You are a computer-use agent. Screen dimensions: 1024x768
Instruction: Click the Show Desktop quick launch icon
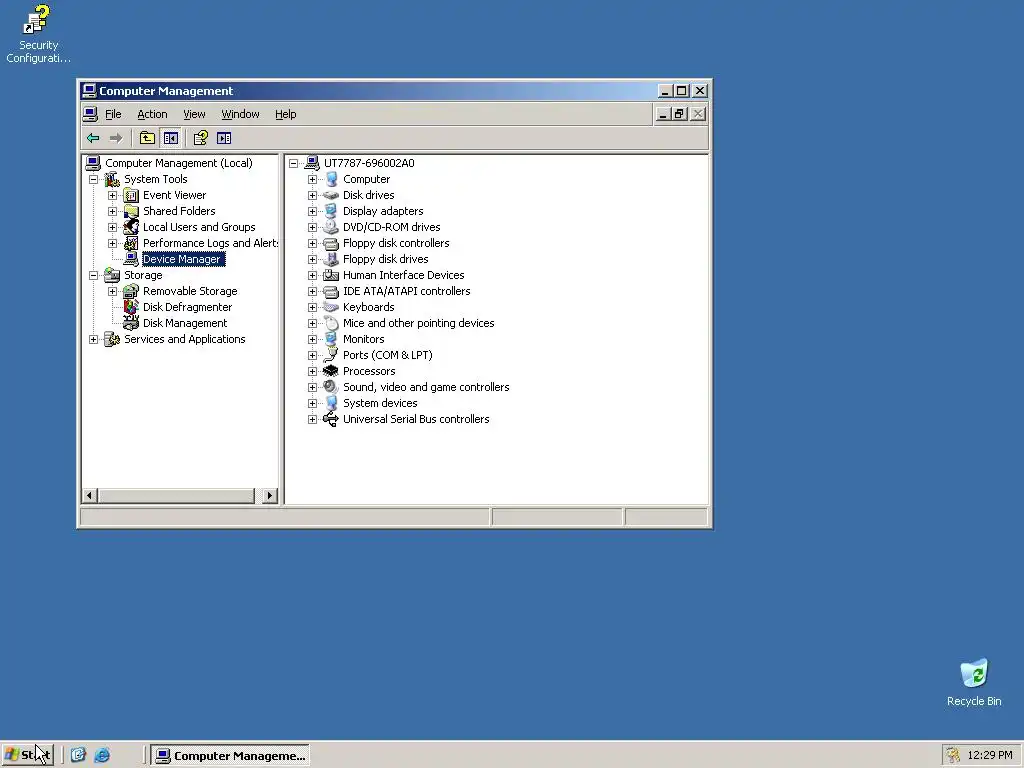(78, 755)
